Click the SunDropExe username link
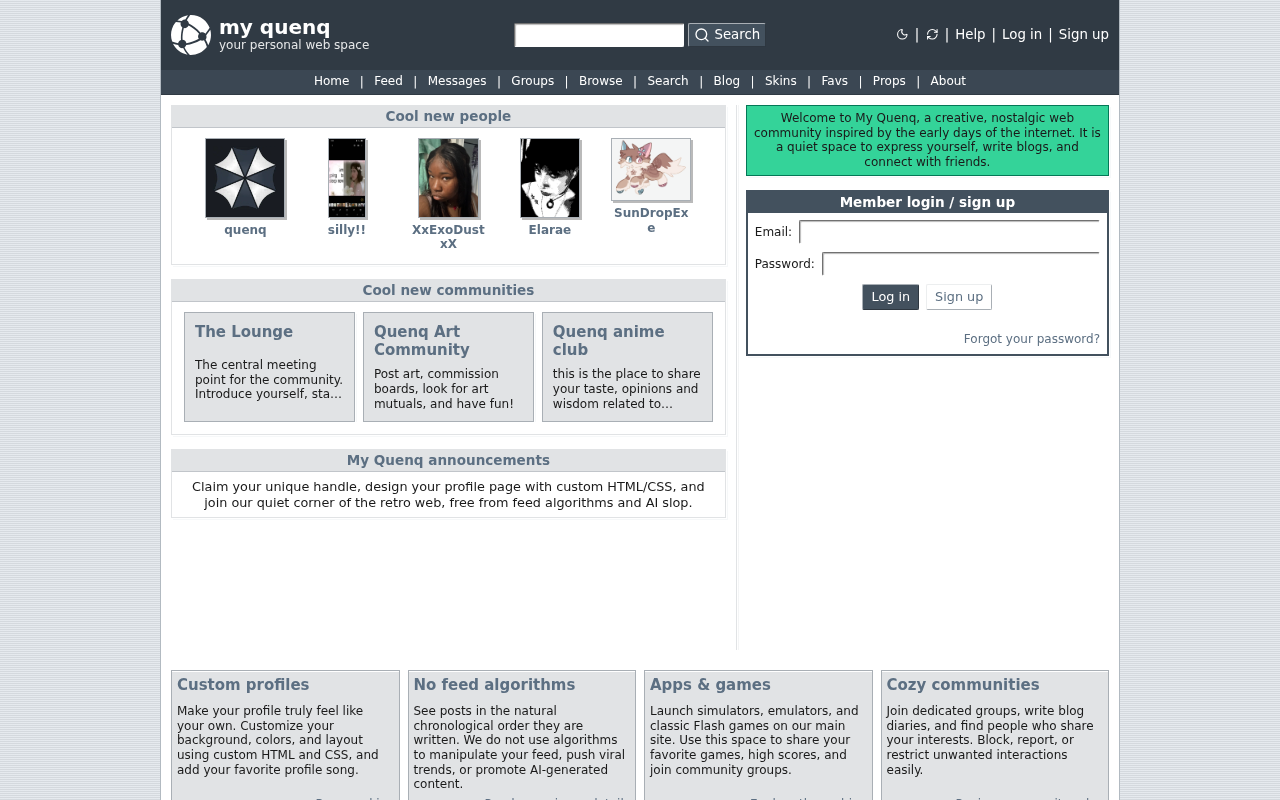Viewport: 1280px width, 800px height. pyautogui.click(x=651, y=220)
